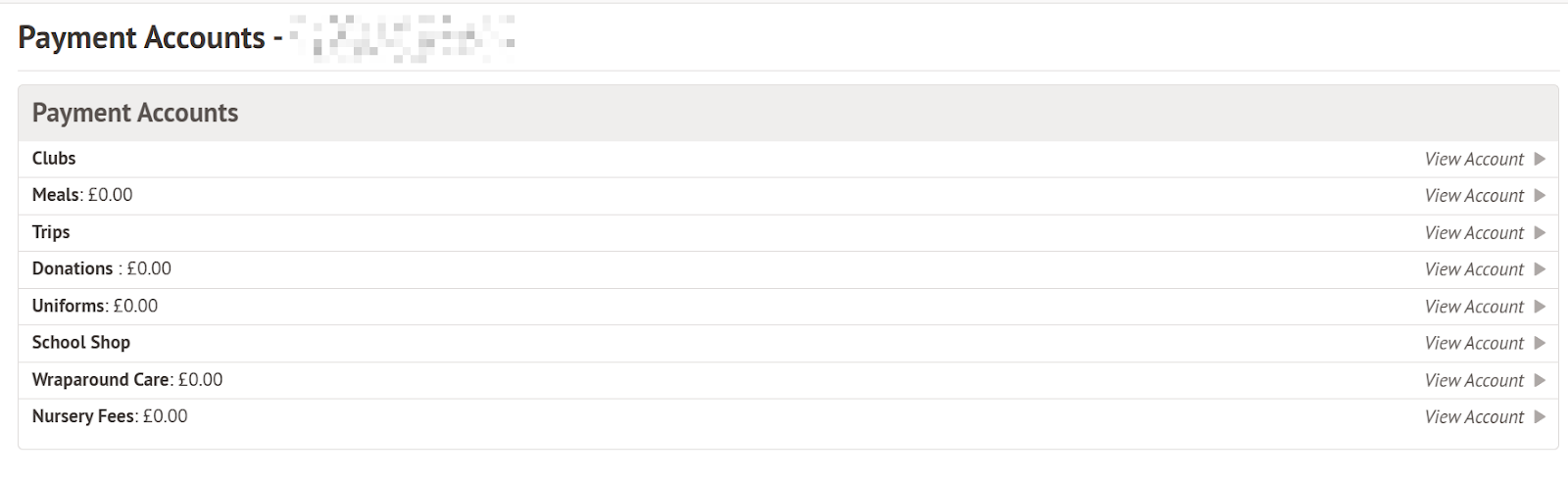Viewport: 1568px width, 481px height.
Task: Click the Payment Accounts panel header
Action: (x=135, y=113)
